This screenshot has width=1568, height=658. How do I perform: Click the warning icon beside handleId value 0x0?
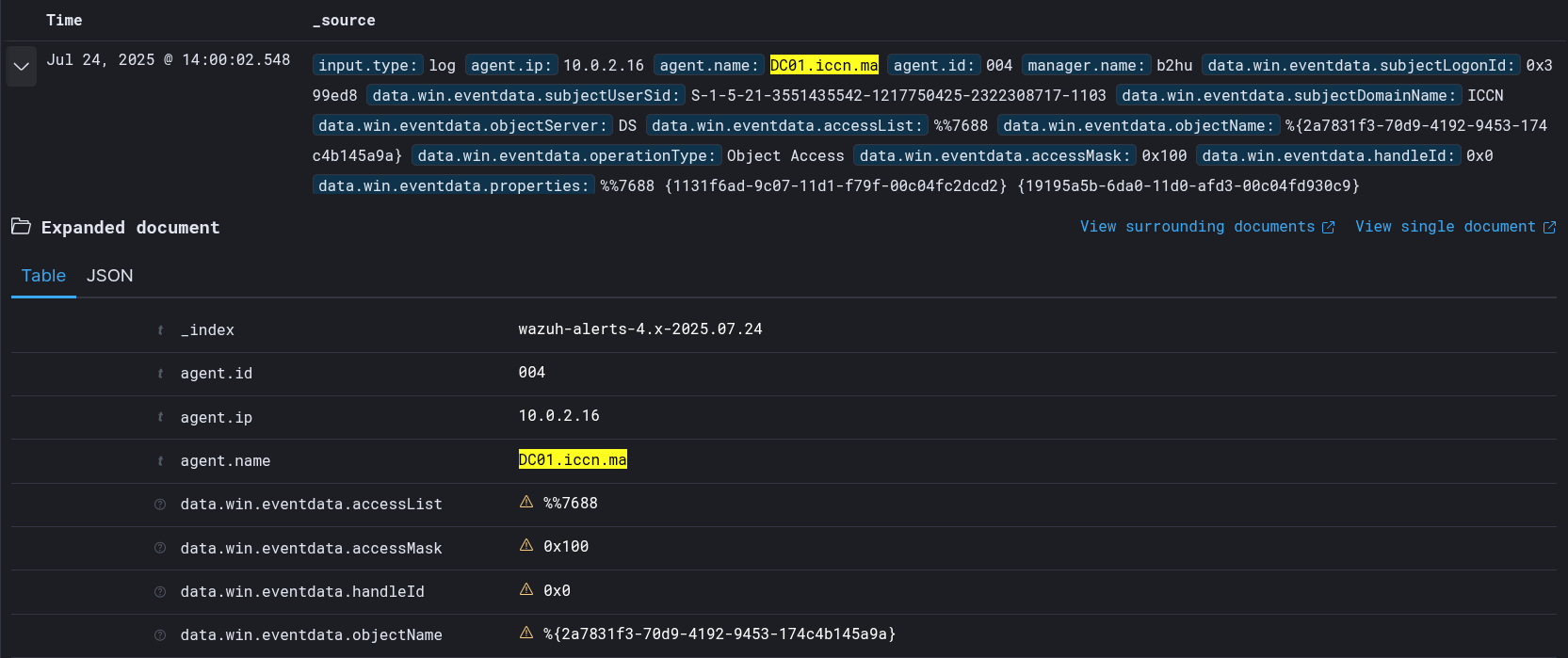point(526,590)
